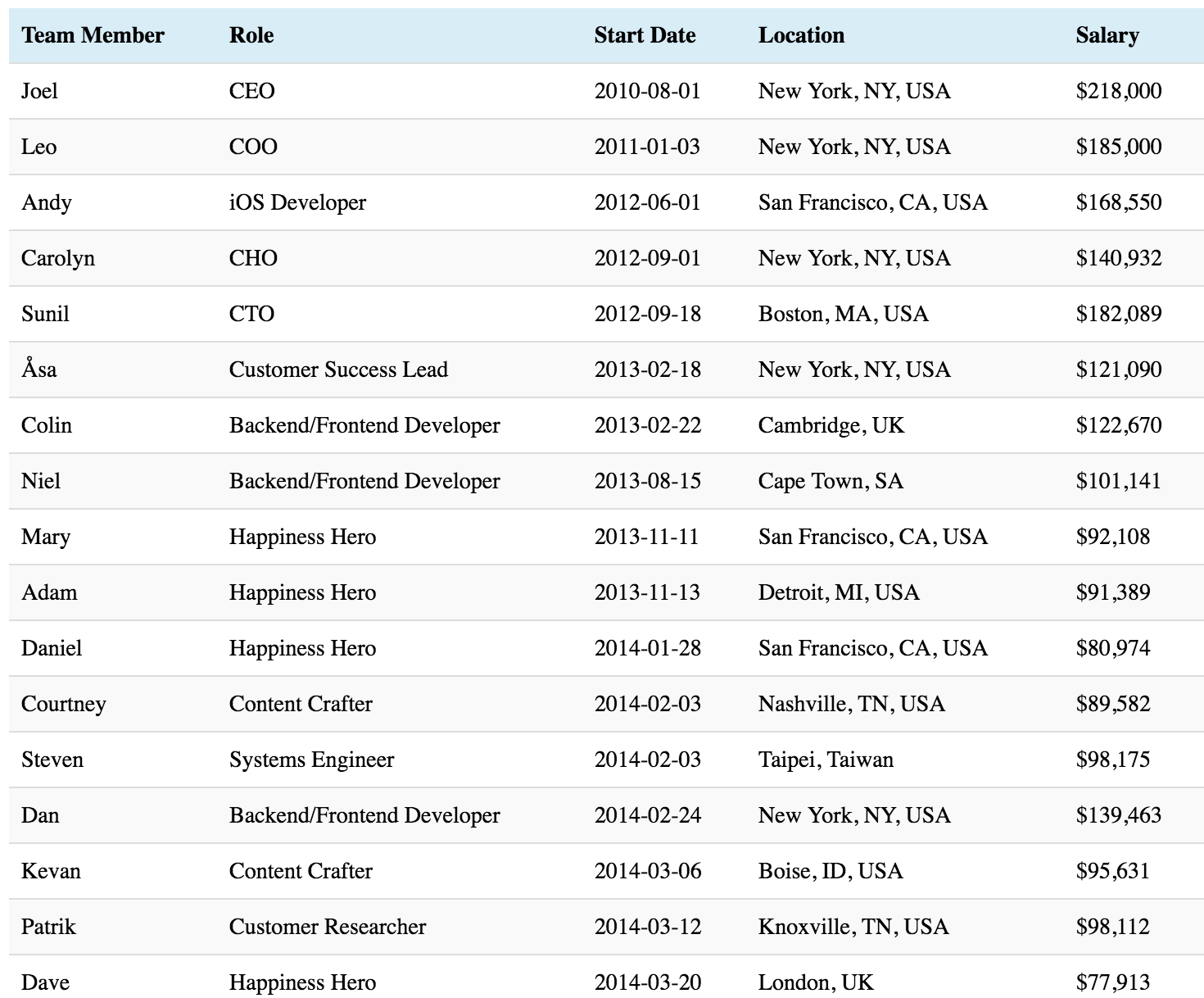Select the name Adam
The height and width of the screenshot is (998, 1204).
[x=49, y=592]
